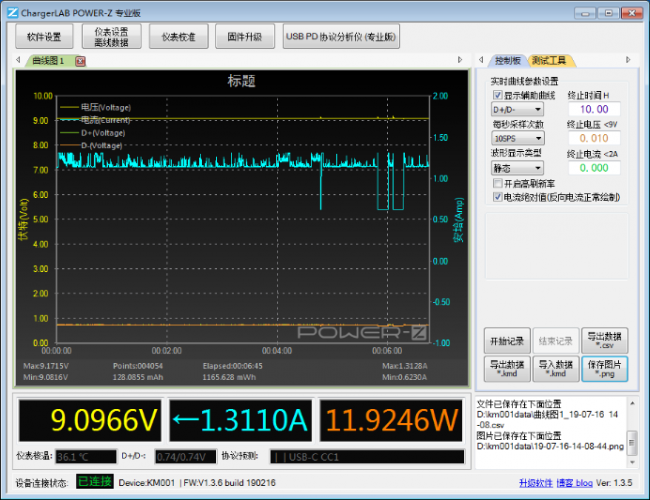Click the 11.9246W power readout
This screenshot has height=500, width=650.
click(391, 420)
